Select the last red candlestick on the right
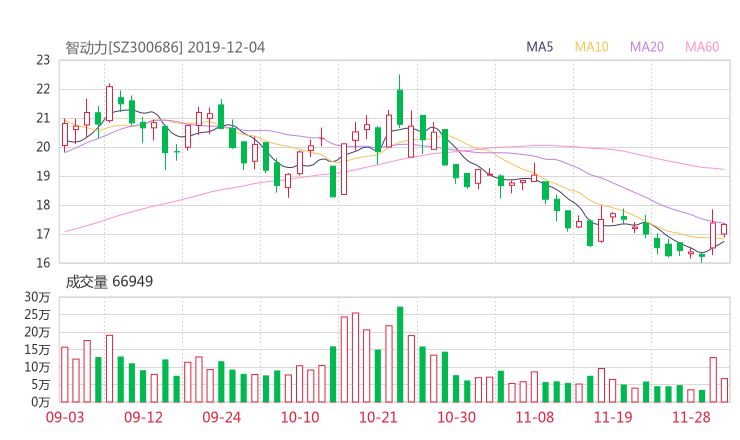The width and height of the screenshot is (740, 440). coord(724,229)
